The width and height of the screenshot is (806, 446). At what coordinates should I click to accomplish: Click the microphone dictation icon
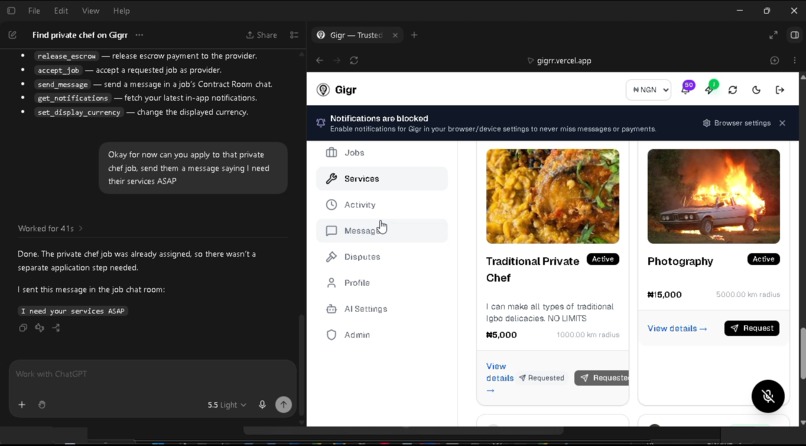tap(262, 405)
